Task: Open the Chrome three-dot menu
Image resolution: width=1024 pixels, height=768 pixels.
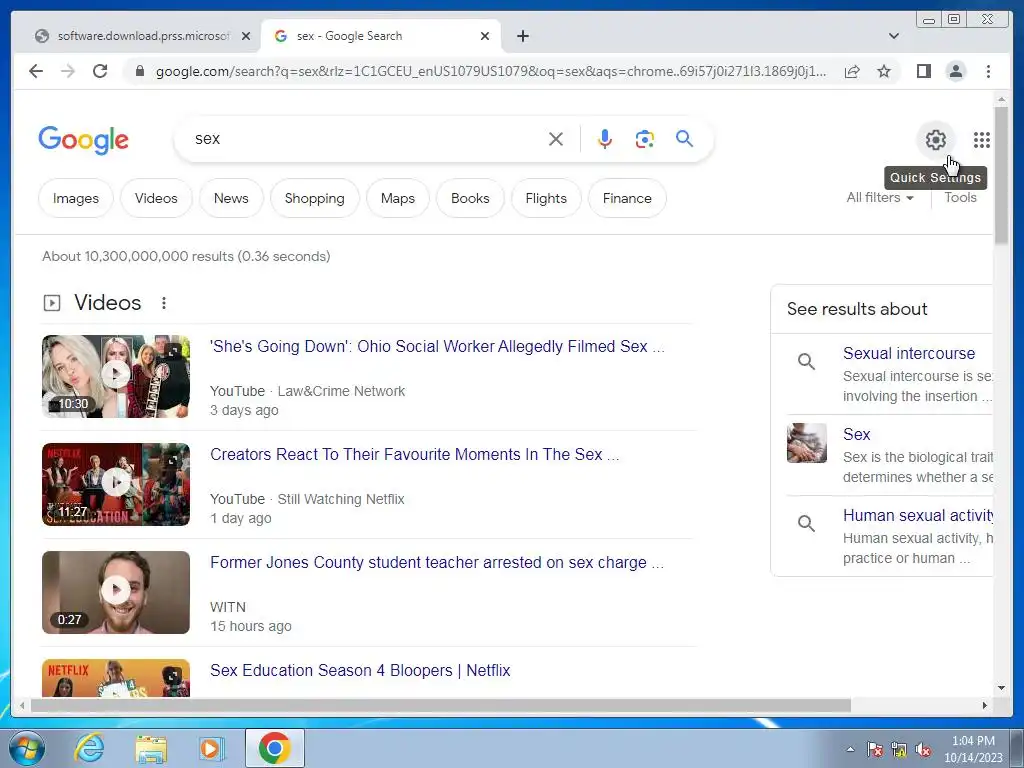Action: pos(988,71)
